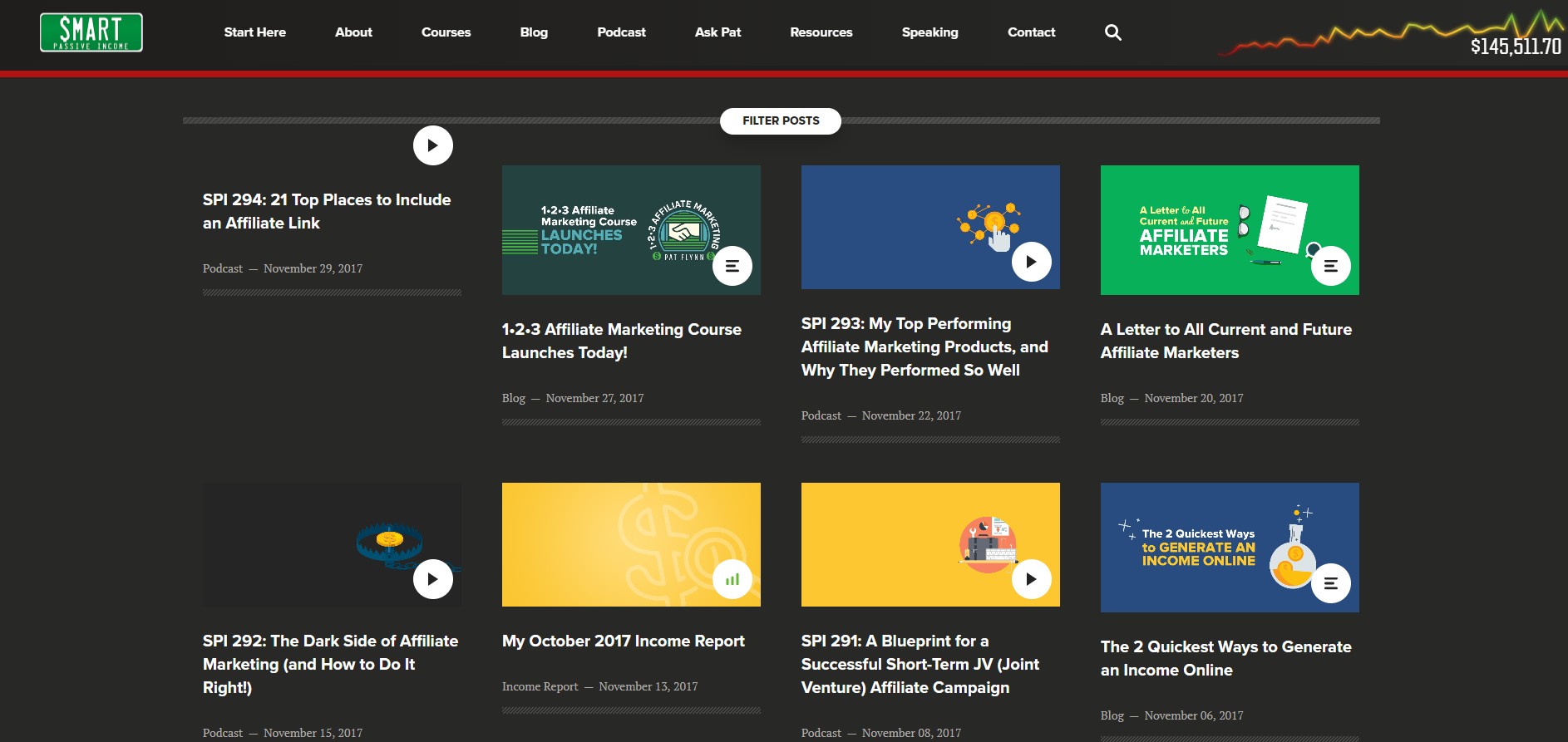Click Blog category dated November 20, 2017

point(1112,398)
